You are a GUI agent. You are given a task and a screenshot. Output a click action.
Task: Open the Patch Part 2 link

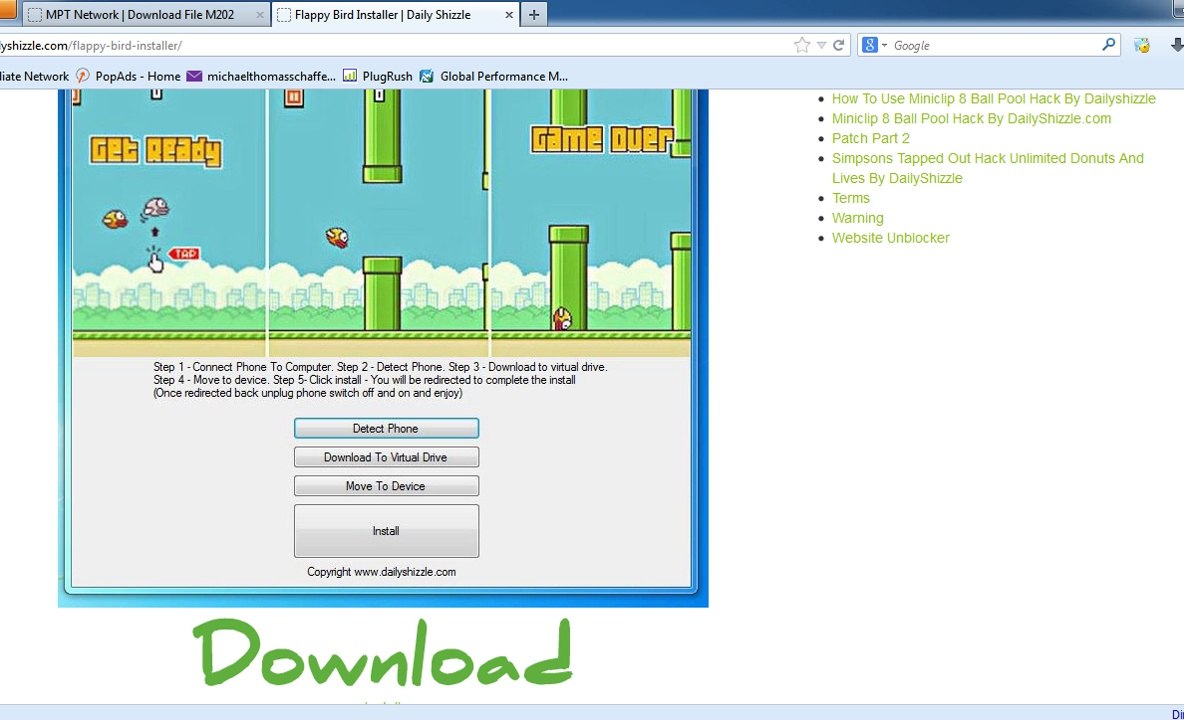(870, 138)
